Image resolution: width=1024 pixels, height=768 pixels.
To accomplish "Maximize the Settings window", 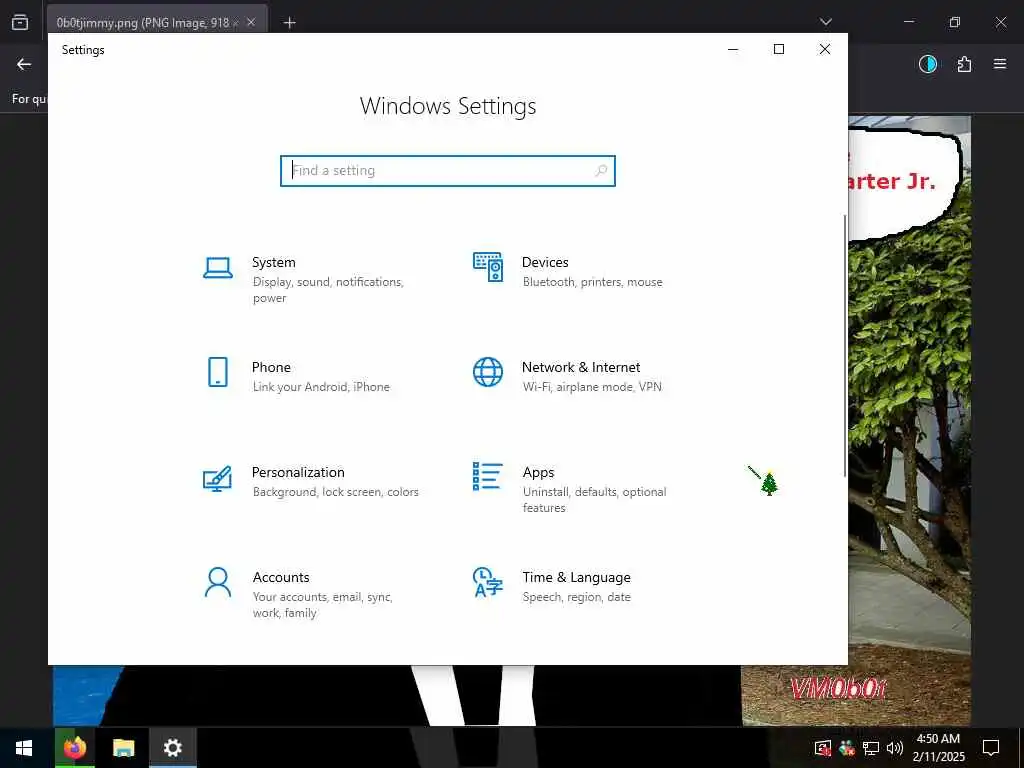I will pyautogui.click(x=778, y=50).
